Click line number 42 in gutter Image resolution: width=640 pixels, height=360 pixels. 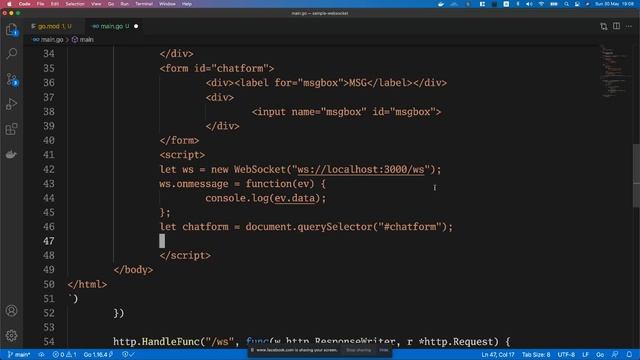49,169
